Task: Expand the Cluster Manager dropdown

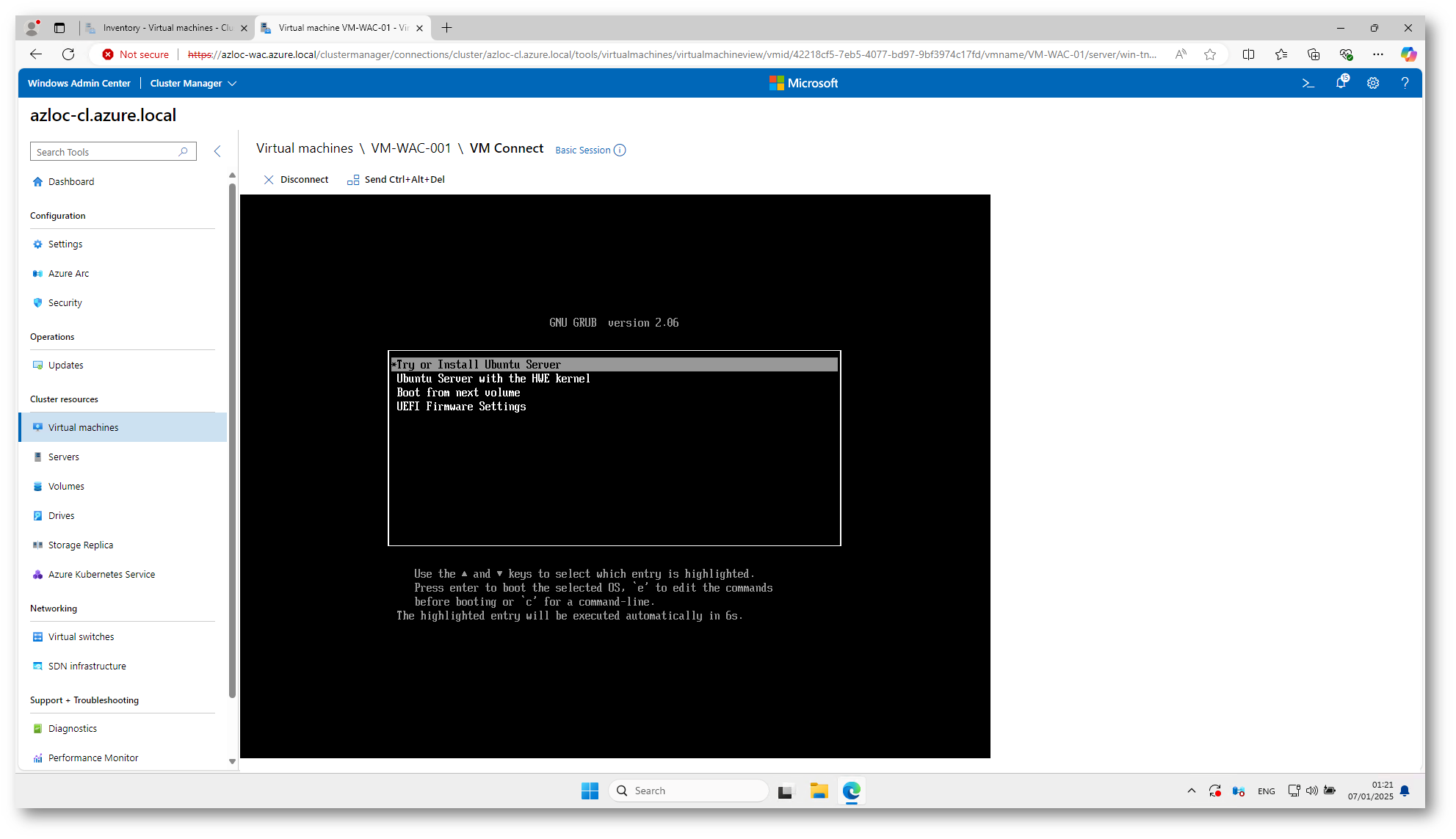Action: point(193,83)
